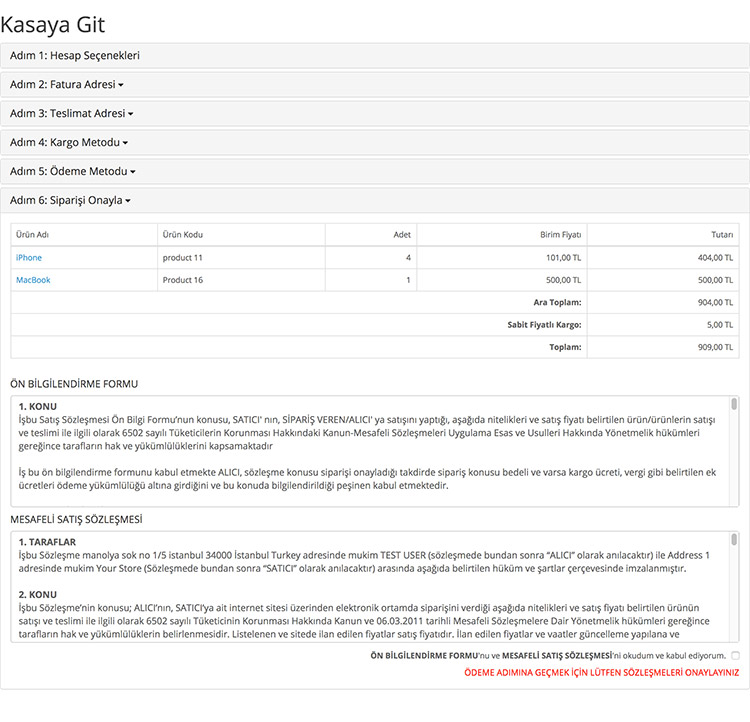Tick the agreements acceptance checkbox
The image size is (750, 722).
click(x=735, y=655)
